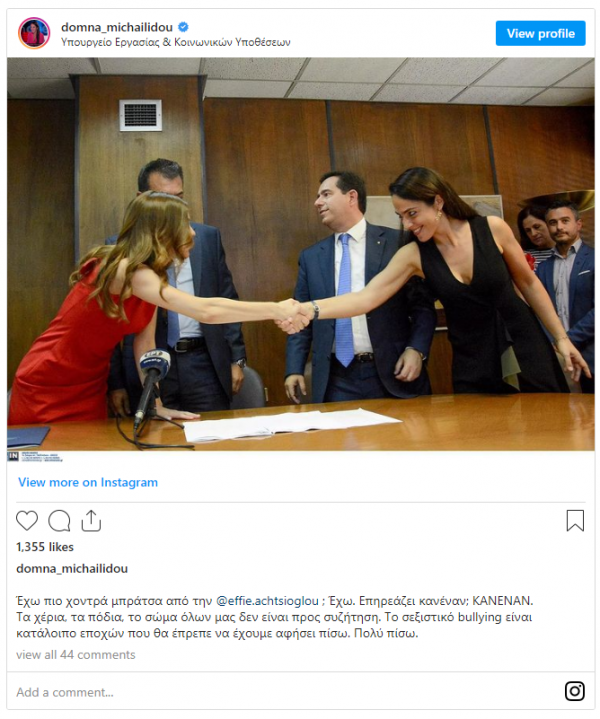The width and height of the screenshot is (600, 719).
Task: Open the @effie.achtsioglou mention
Action: [267, 601]
